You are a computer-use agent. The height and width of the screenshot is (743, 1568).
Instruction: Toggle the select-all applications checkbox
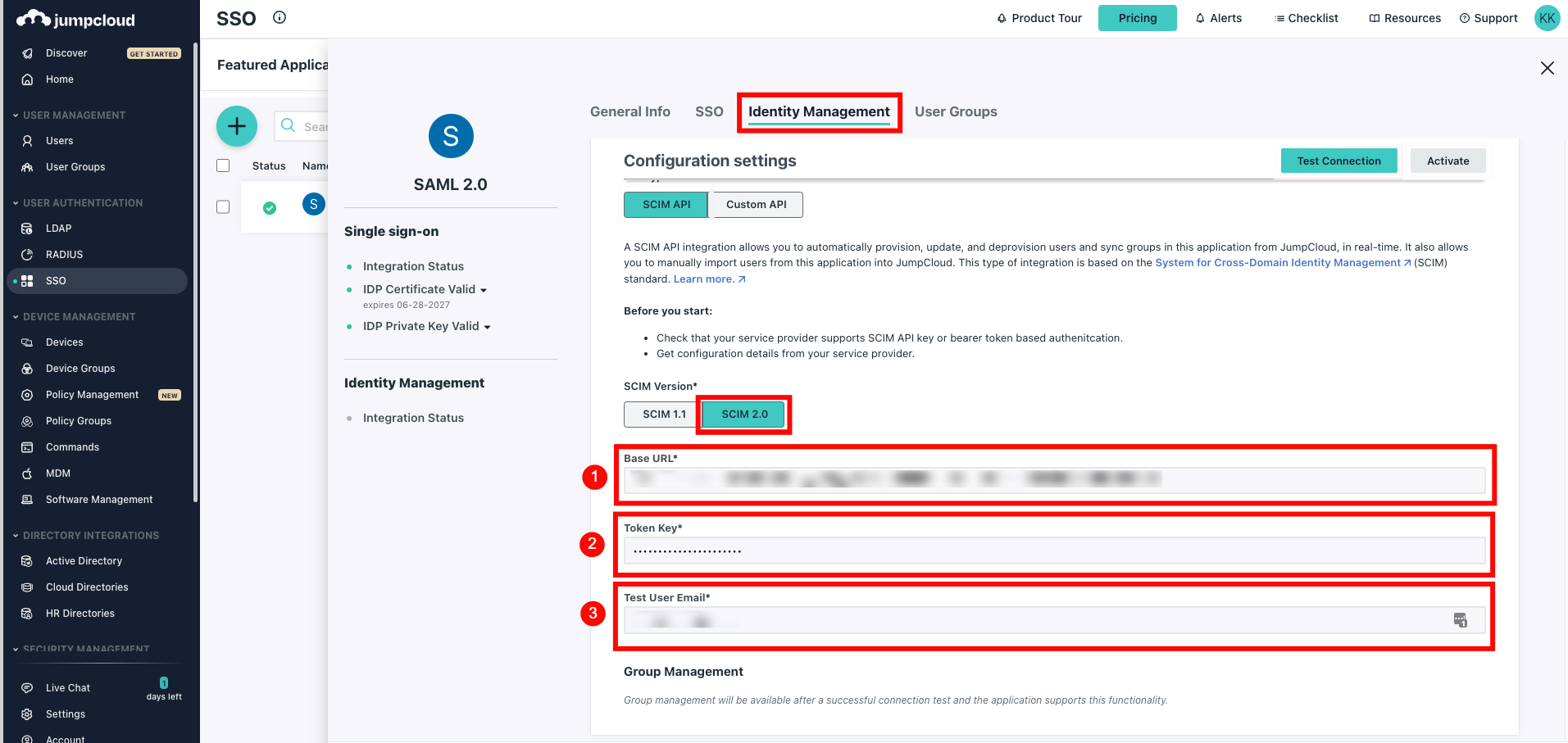point(223,165)
